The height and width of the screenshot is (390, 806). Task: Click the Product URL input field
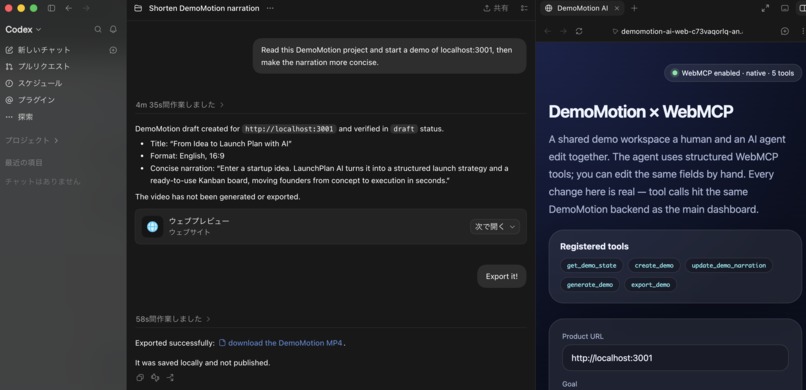675,358
